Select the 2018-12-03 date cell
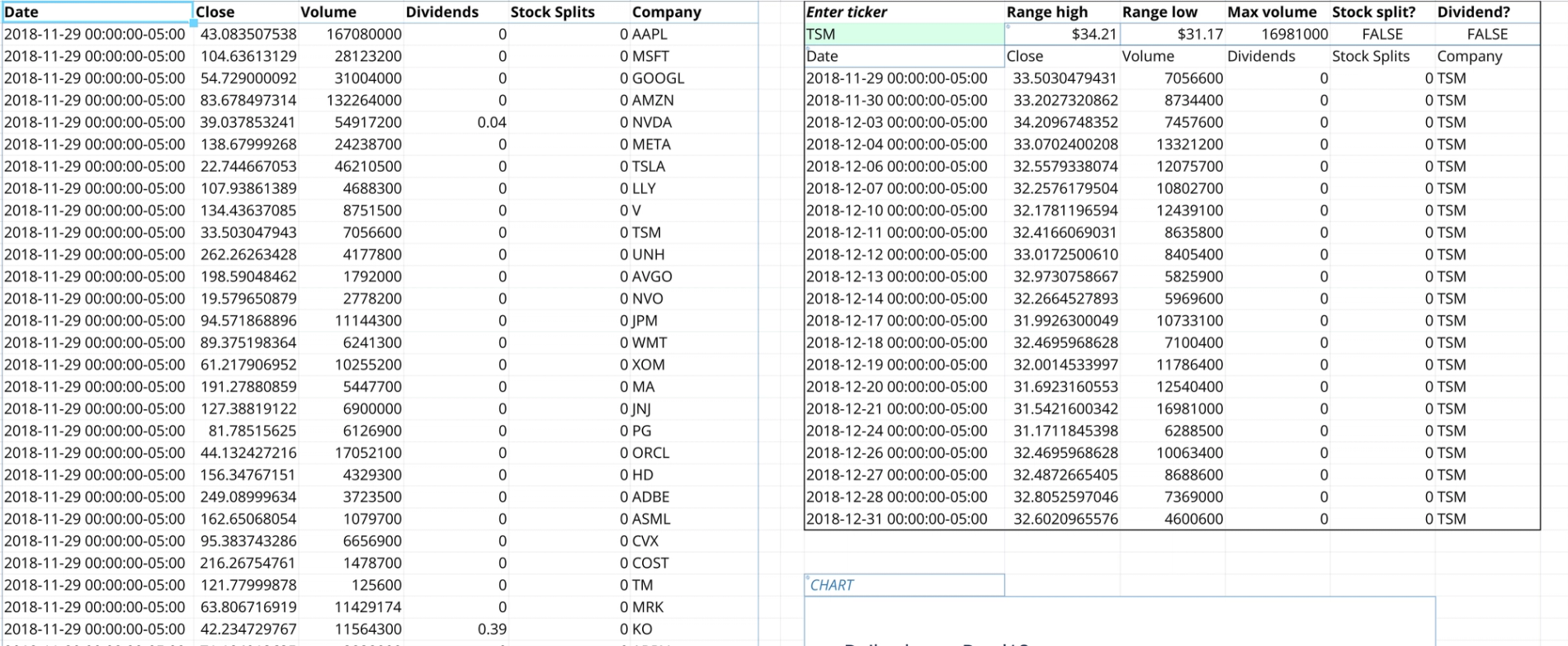The image size is (1568, 646). click(904, 122)
